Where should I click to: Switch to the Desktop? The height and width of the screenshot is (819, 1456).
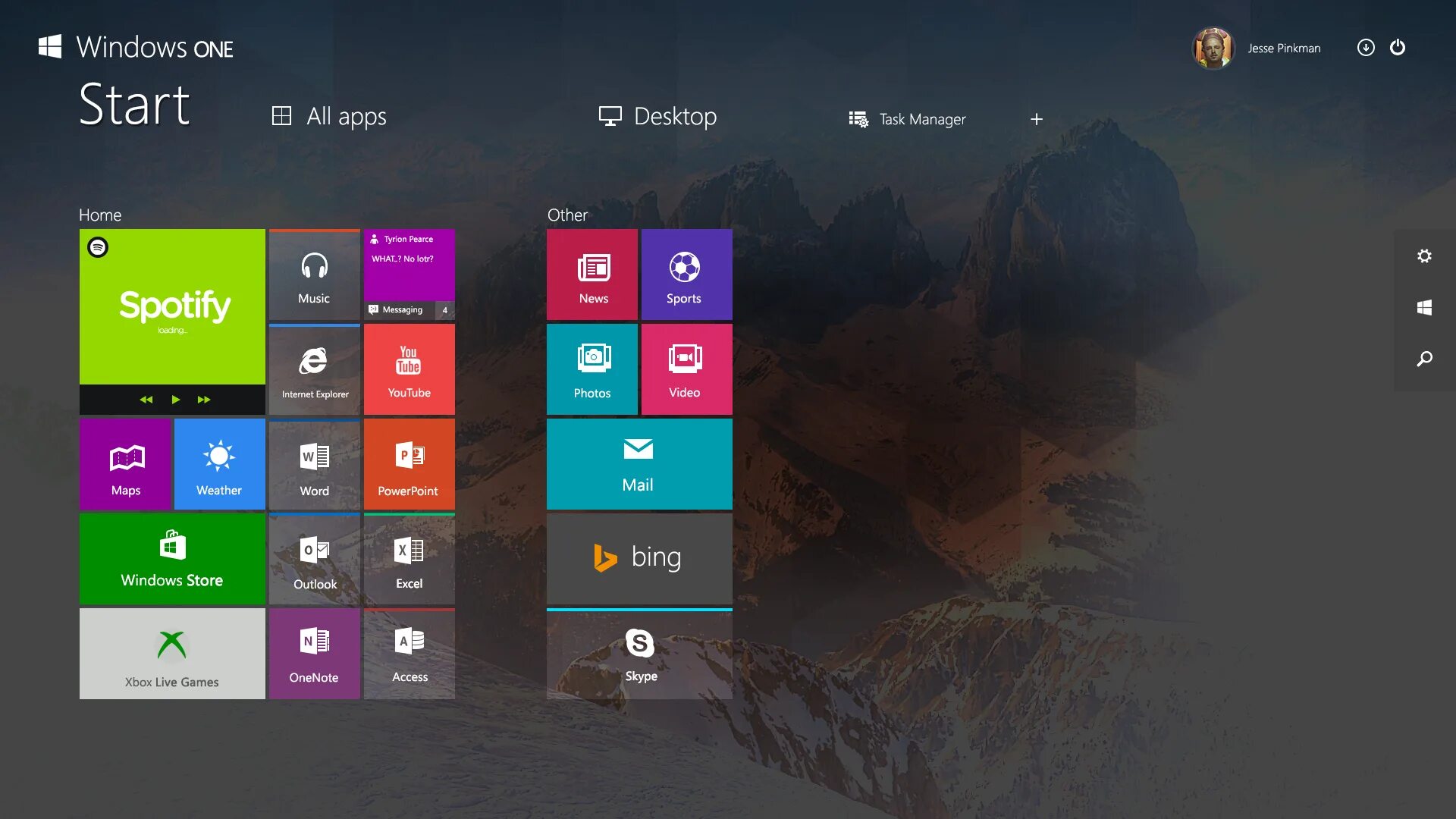click(657, 117)
